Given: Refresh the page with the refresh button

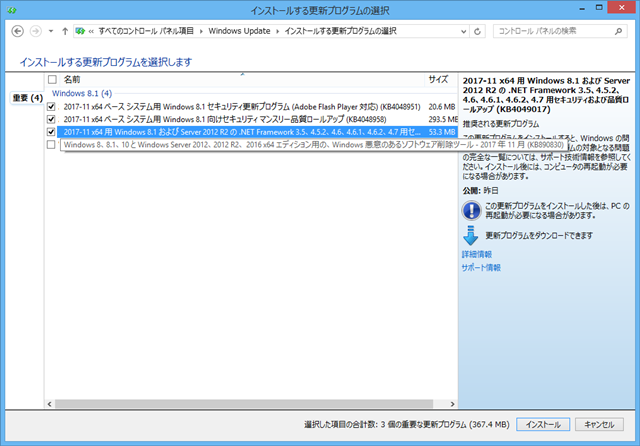Looking at the screenshot, I should [477, 31].
